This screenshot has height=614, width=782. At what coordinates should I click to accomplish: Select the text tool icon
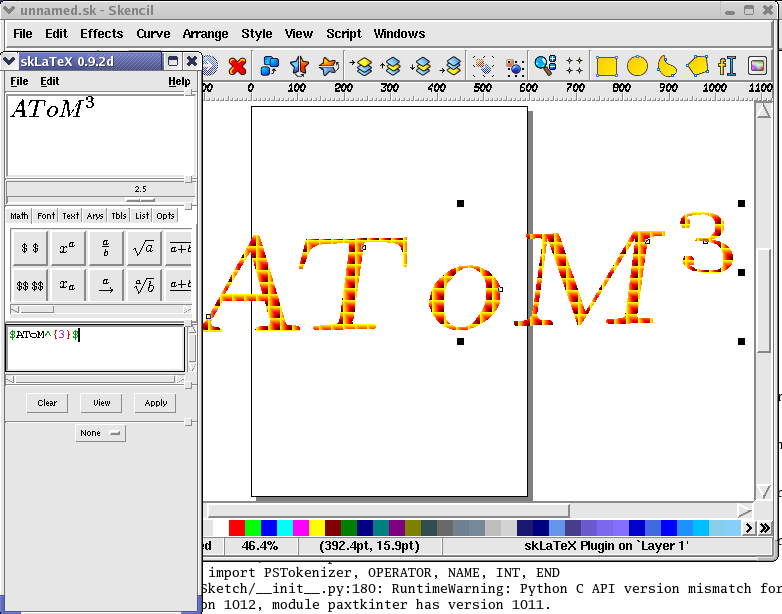(727, 66)
